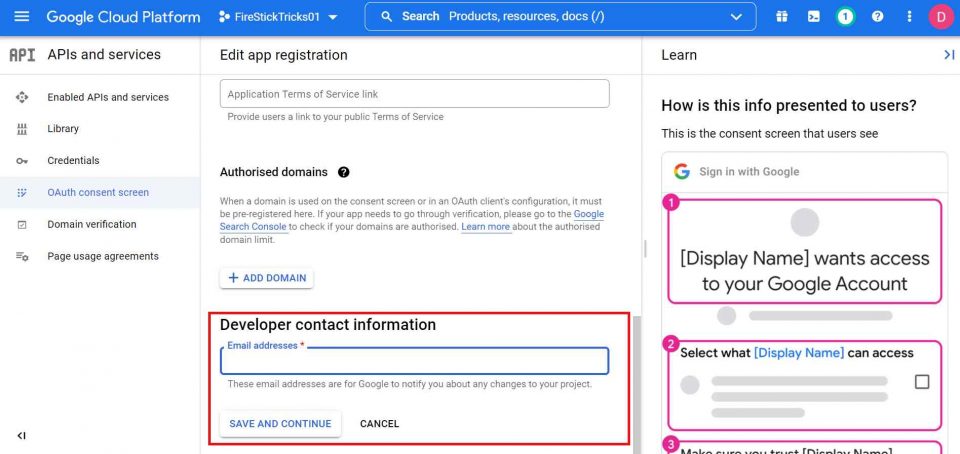960x454 pixels.
Task: Click the Google Cloud Platform logo
Action: [x=123, y=17]
